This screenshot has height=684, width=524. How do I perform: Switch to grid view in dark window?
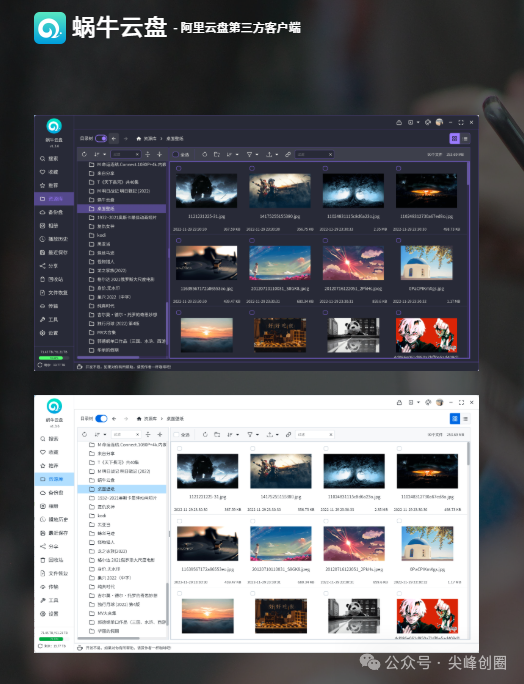[x=455, y=138]
